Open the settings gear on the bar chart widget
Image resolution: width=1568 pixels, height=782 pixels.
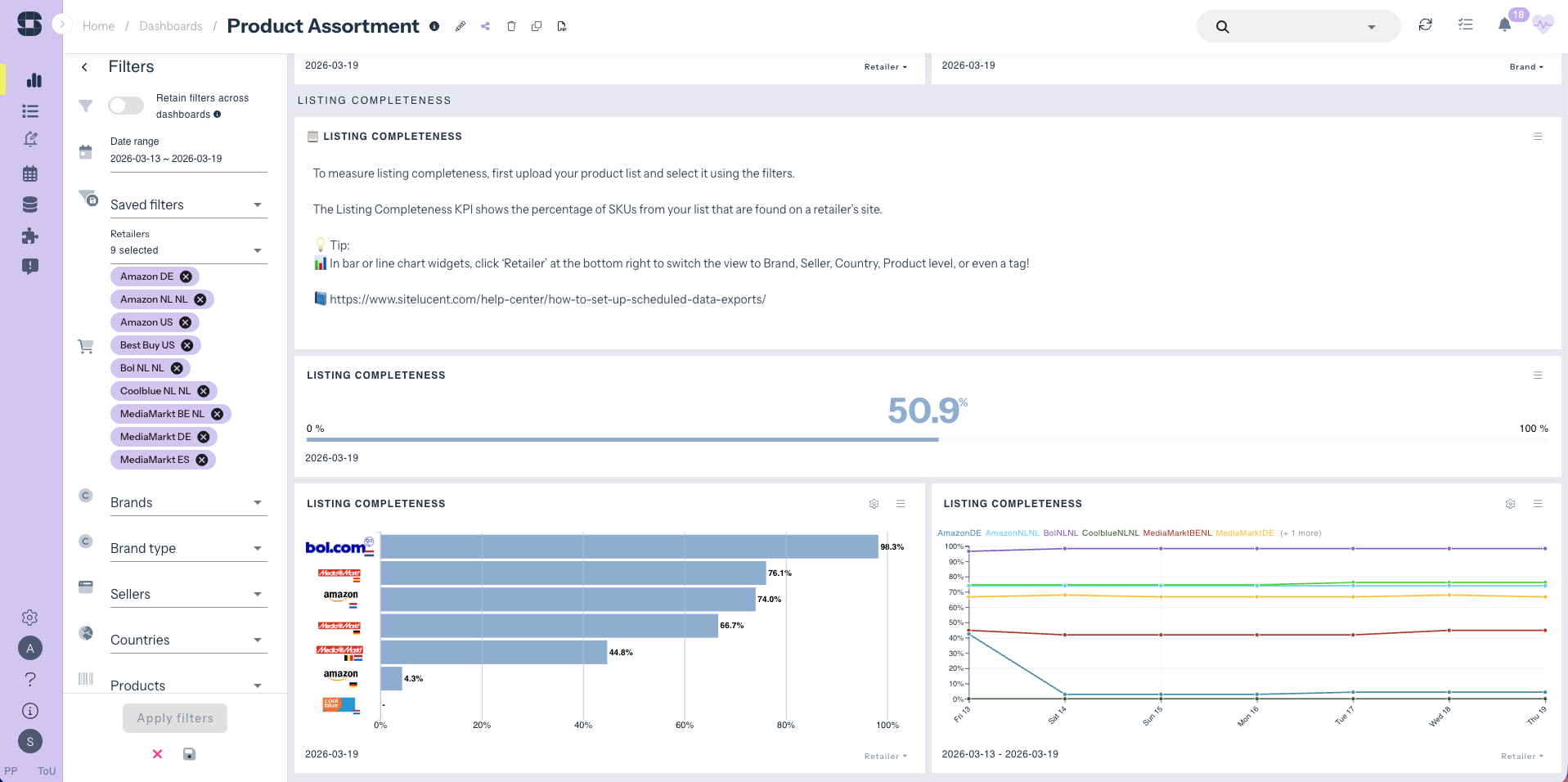coord(874,504)
